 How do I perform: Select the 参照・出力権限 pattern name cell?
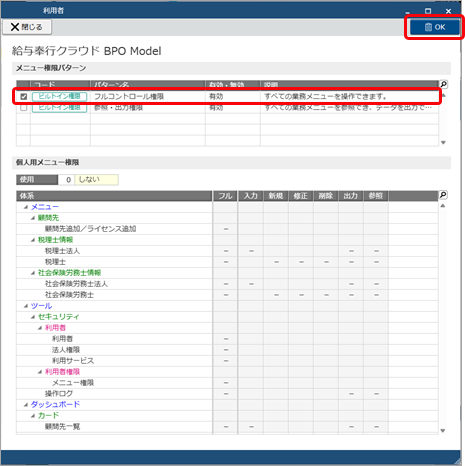click(x=148, y=108)
